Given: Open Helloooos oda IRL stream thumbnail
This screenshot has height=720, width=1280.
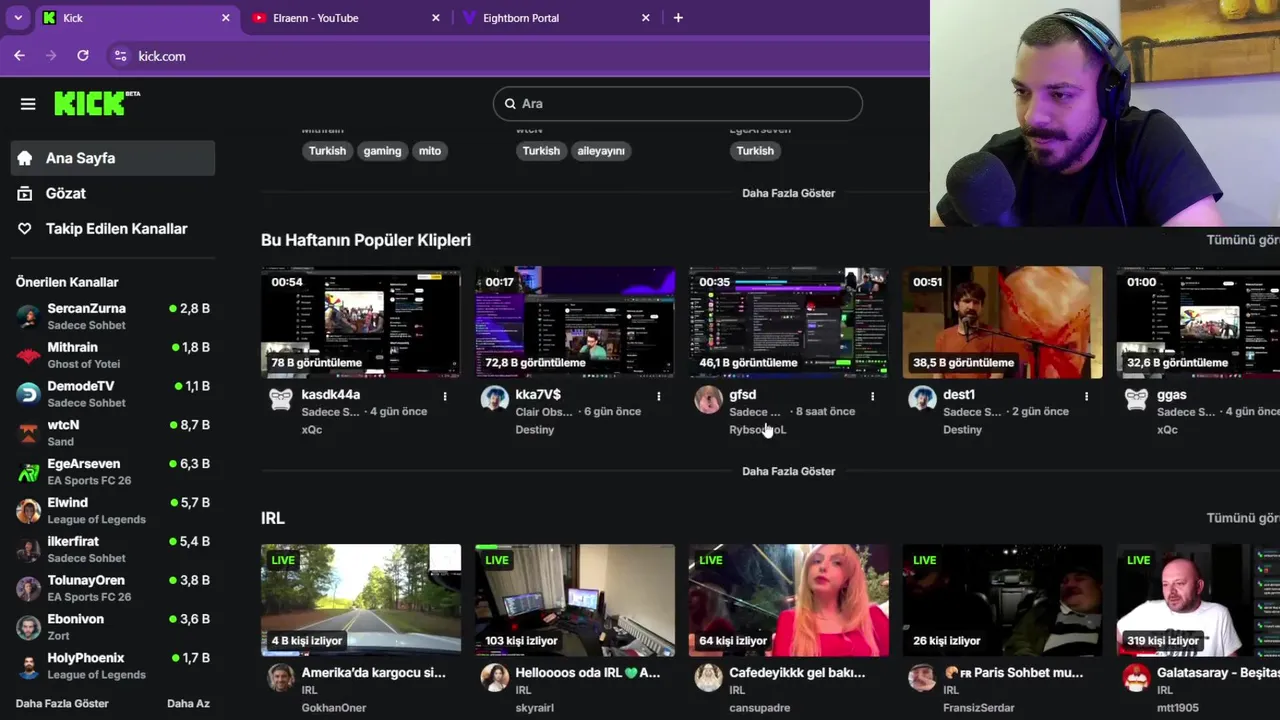Looking at the screenshot, I should [x=575, y=600].
